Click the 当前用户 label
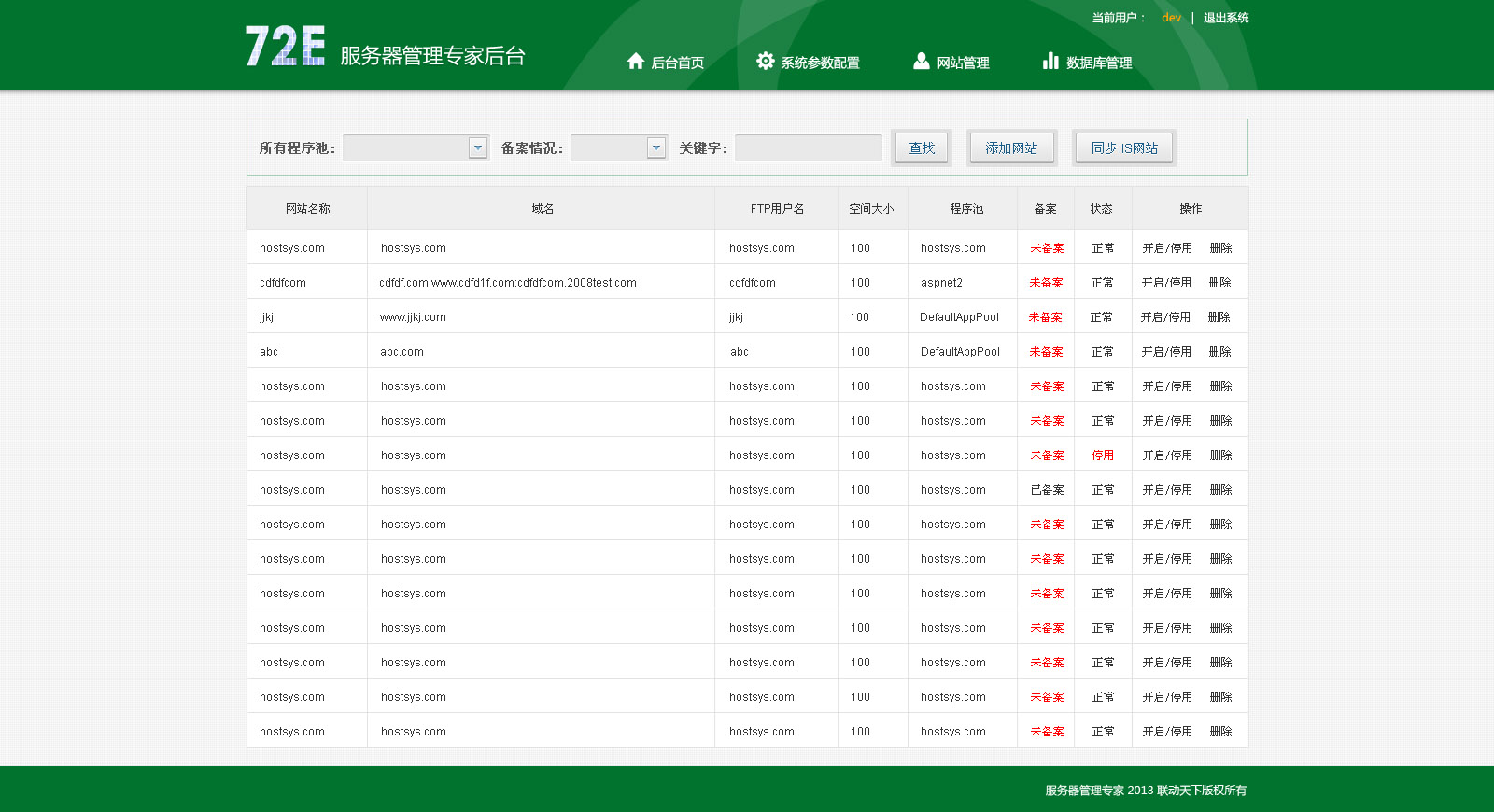 tap(1120, 18)
